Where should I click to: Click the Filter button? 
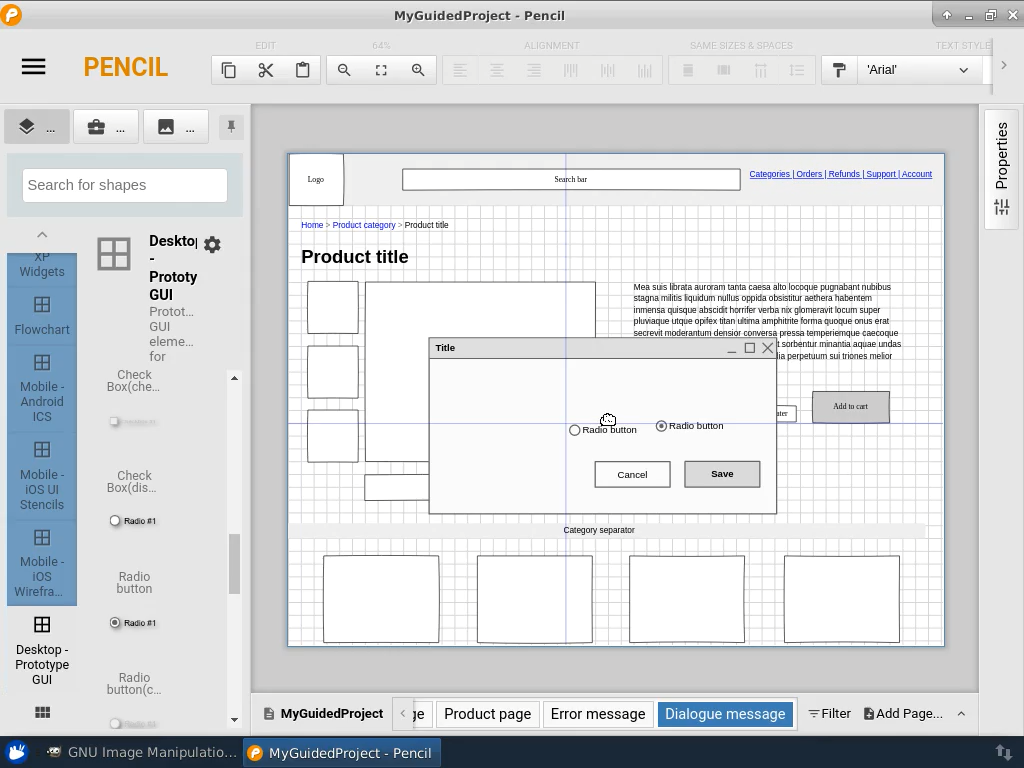tap(829, 714)
